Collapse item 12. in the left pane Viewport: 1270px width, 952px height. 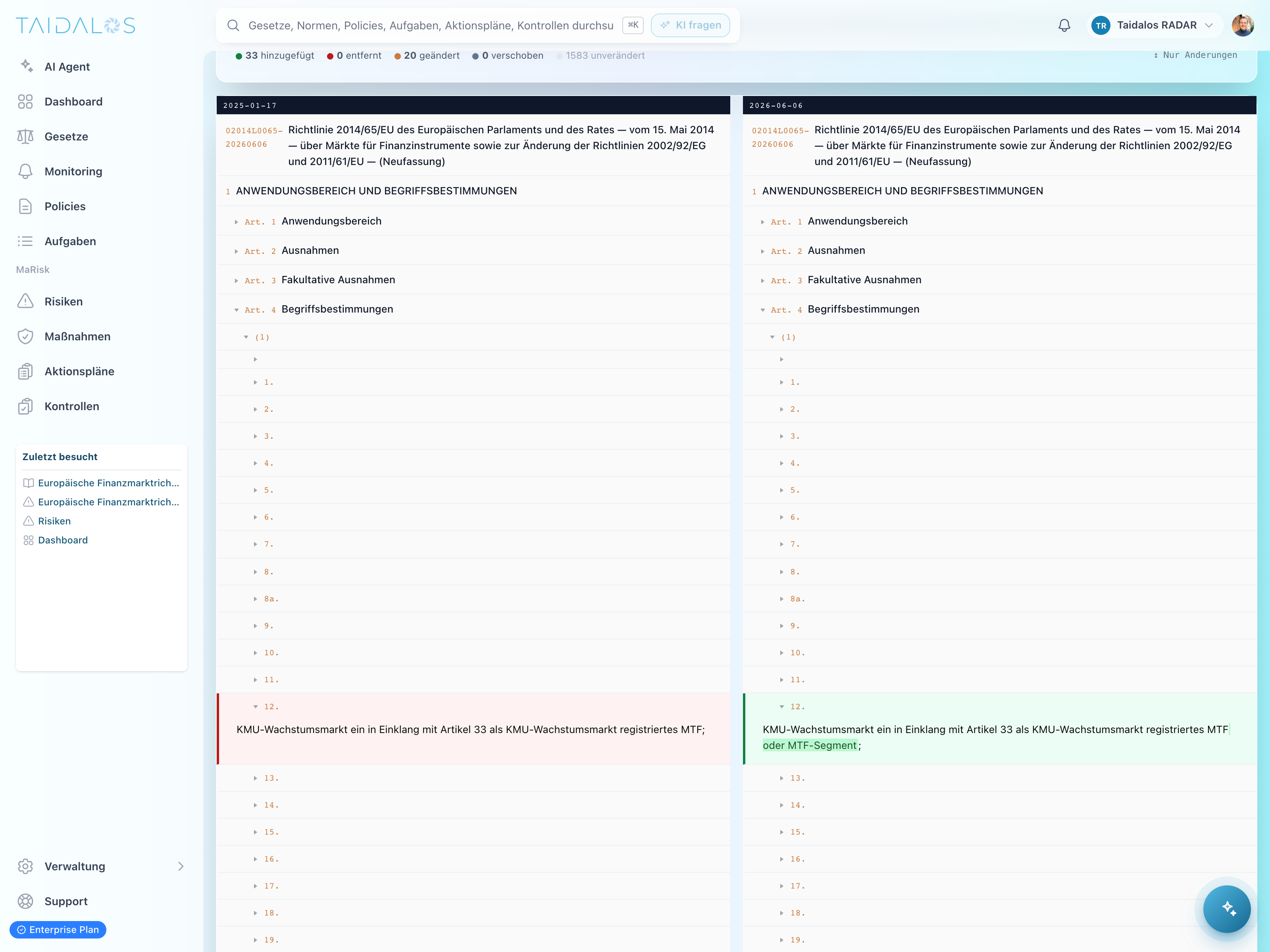click(256, 707)
